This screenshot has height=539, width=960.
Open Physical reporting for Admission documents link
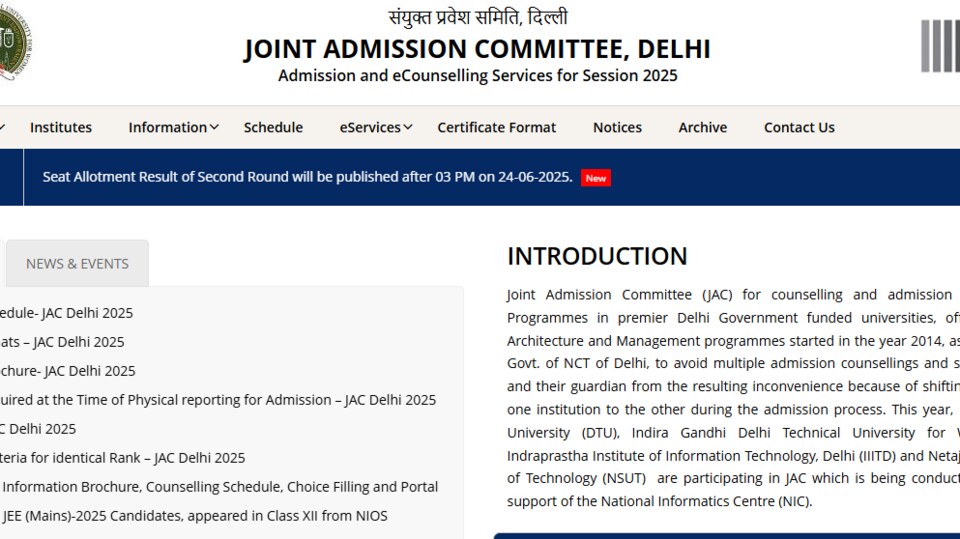(x=218, y=400)
